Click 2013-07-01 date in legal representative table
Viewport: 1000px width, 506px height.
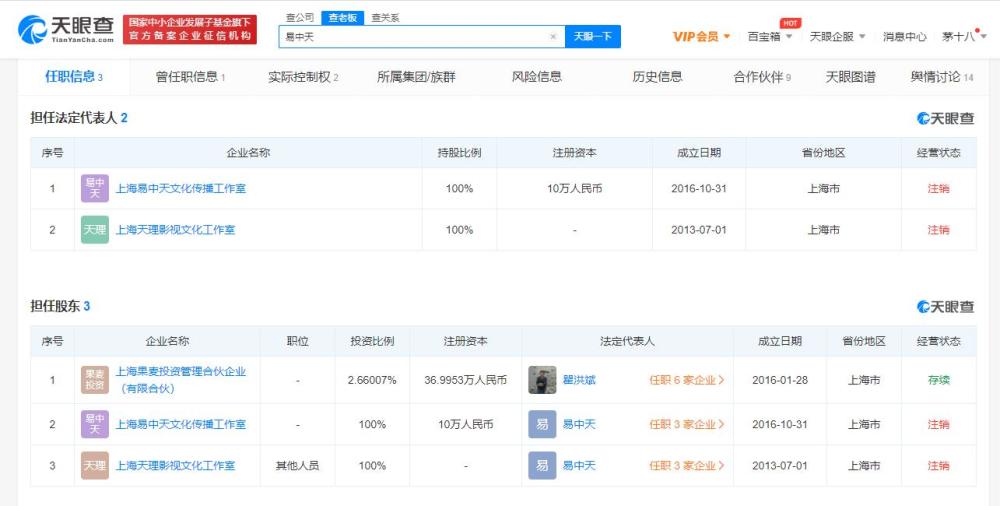[699, 230]
